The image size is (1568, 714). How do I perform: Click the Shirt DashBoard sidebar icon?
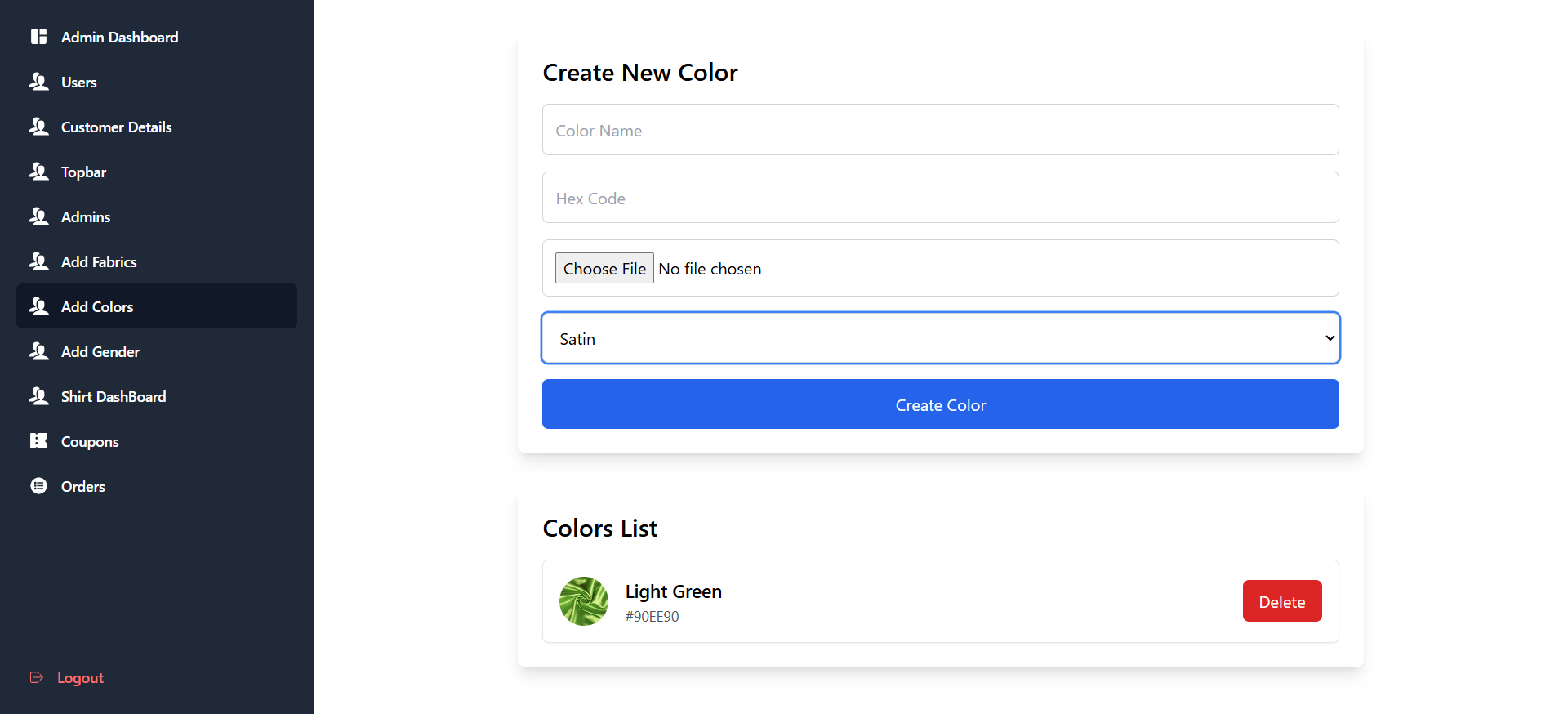38,396
